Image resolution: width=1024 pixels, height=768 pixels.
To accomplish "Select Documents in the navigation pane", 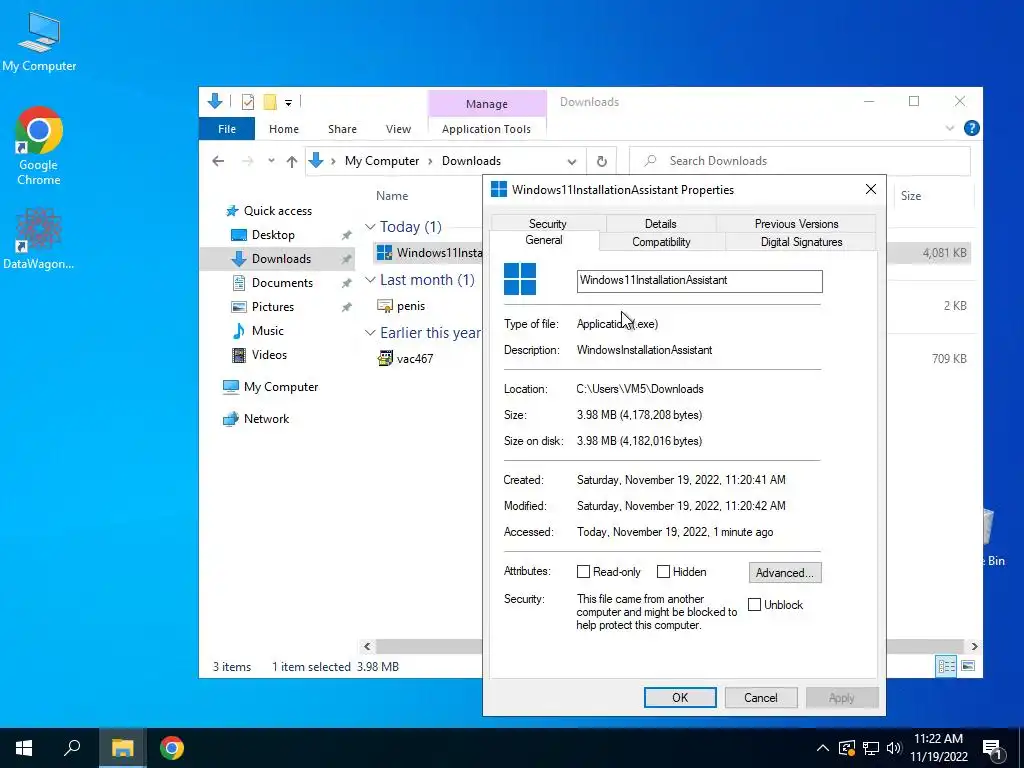I will 282,283.
